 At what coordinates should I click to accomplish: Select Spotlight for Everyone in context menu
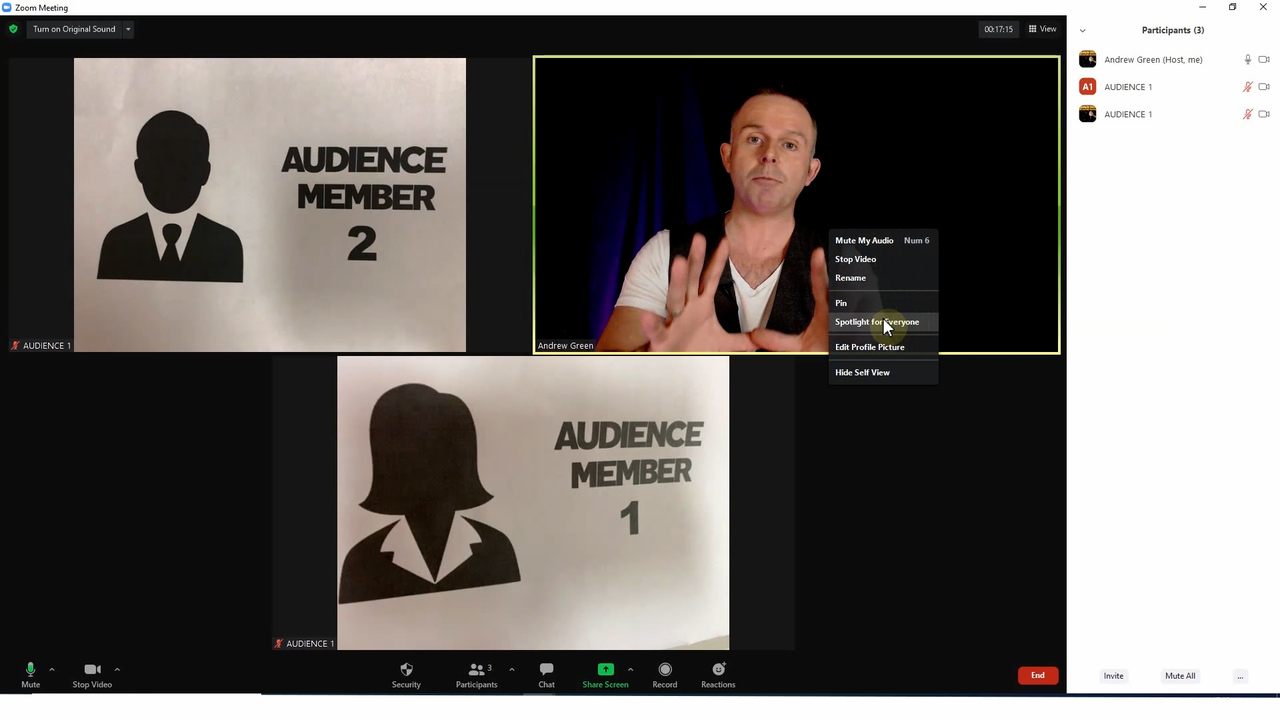point(876,322)
